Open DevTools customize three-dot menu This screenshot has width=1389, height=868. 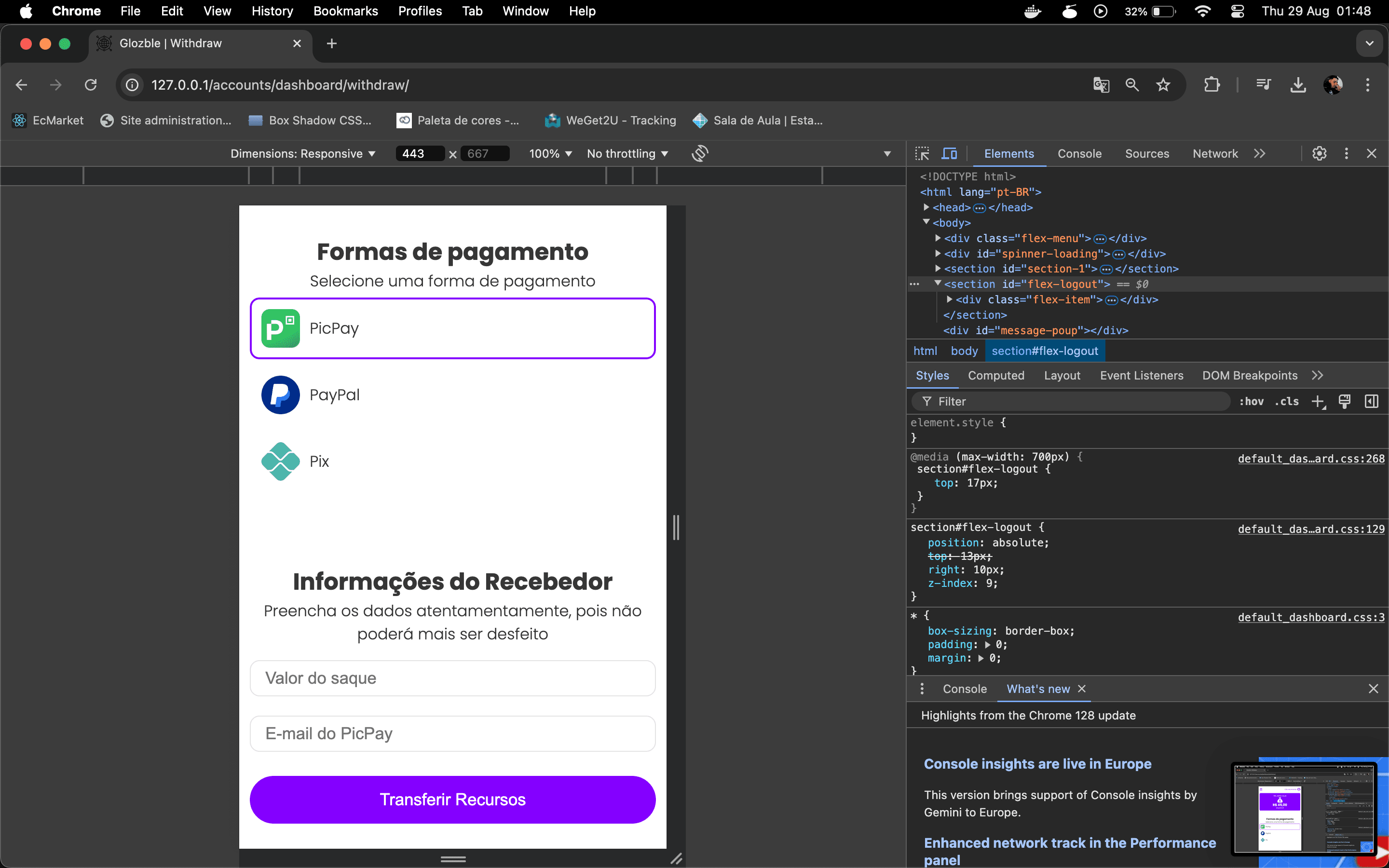pyautogui.click(x=1346, y=154)
